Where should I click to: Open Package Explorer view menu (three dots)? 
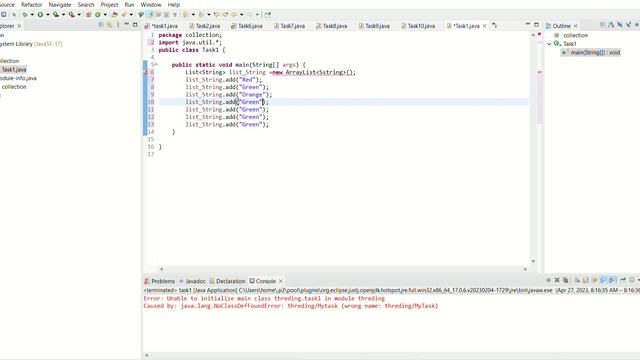[118, 25]
